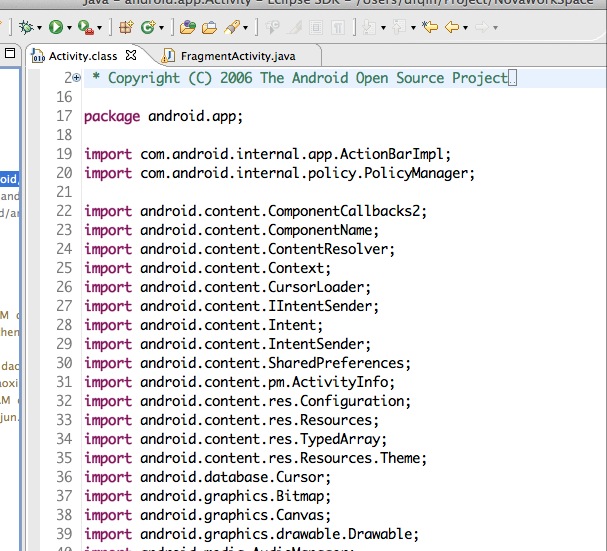Image resolution: width=607 pixels, height=551 pixels.
Task: Navigate Forward with the grey arrow
Action: point(482,27)
